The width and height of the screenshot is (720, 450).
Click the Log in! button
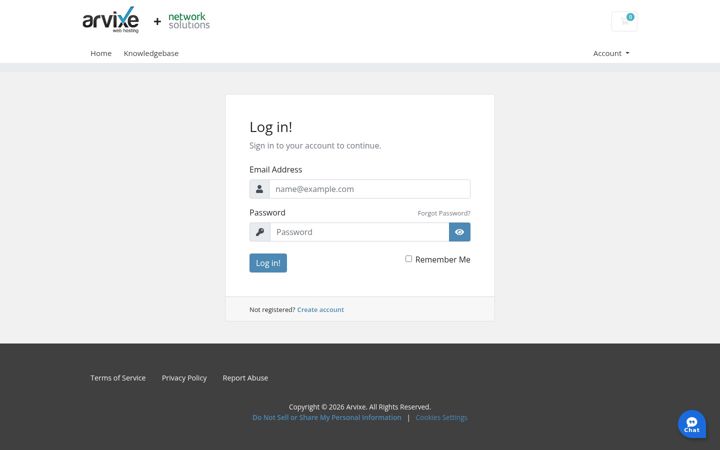[268, 263]
